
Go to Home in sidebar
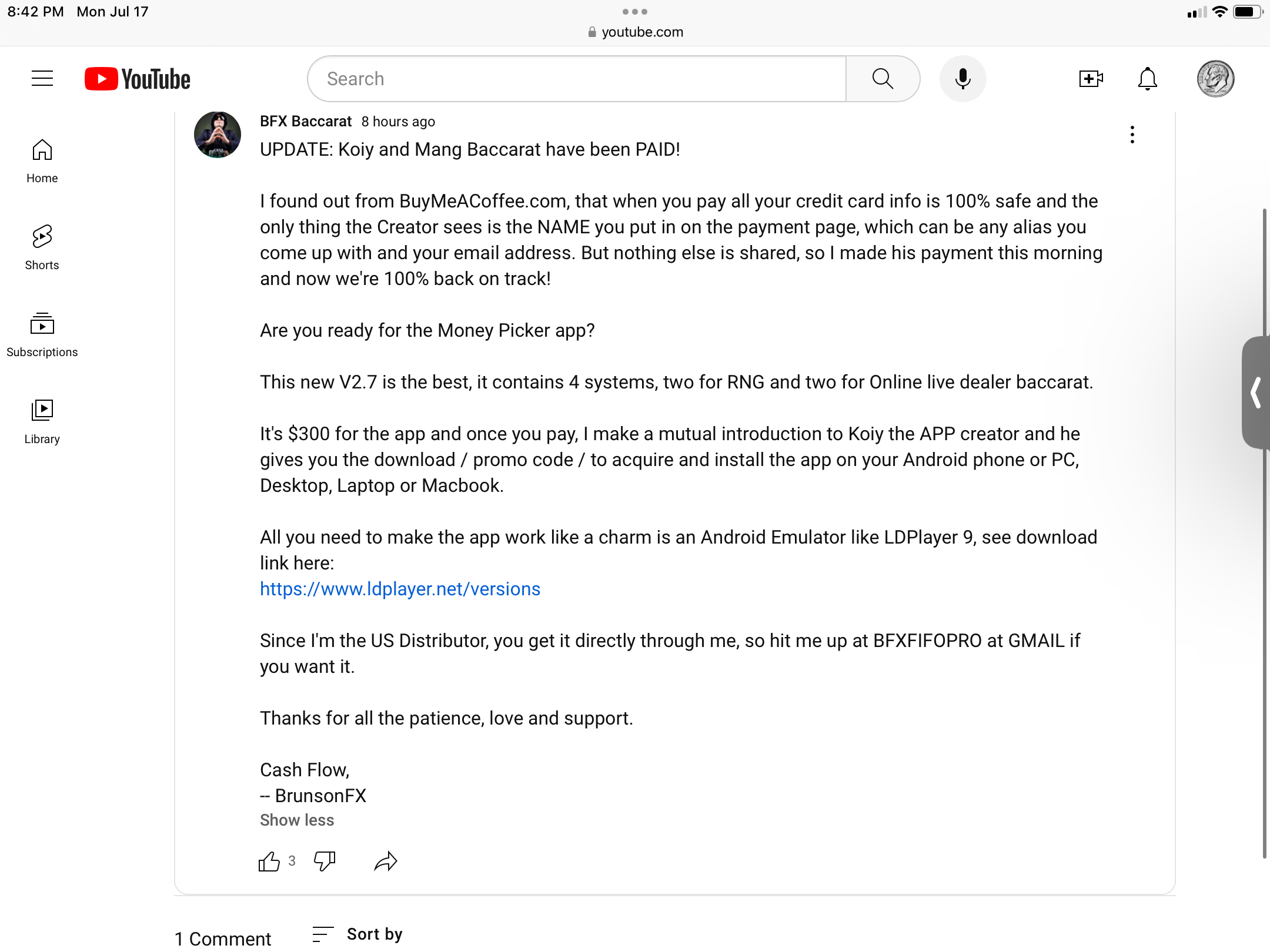coord(42,162)
